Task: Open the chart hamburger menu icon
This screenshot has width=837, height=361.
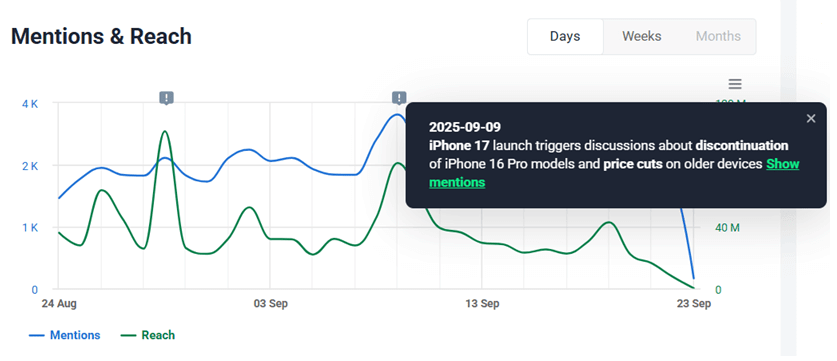Action: coord(735,84)
